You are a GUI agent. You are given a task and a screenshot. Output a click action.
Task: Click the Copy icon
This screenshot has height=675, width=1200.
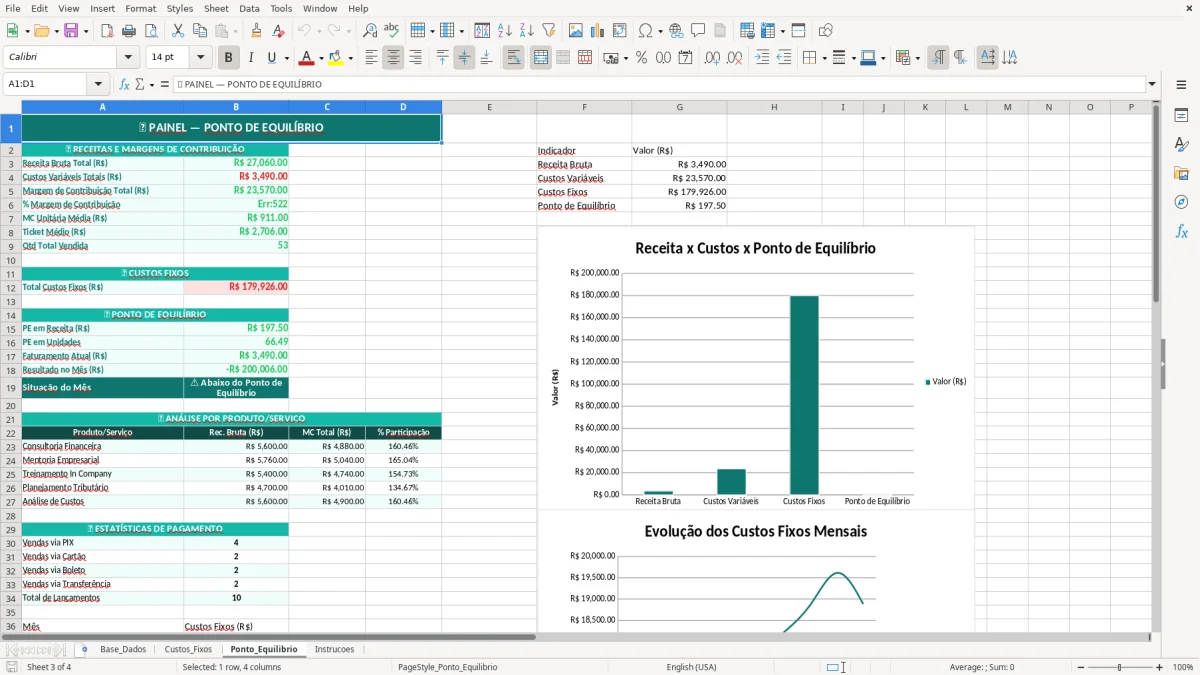click(x=200, y=31)
